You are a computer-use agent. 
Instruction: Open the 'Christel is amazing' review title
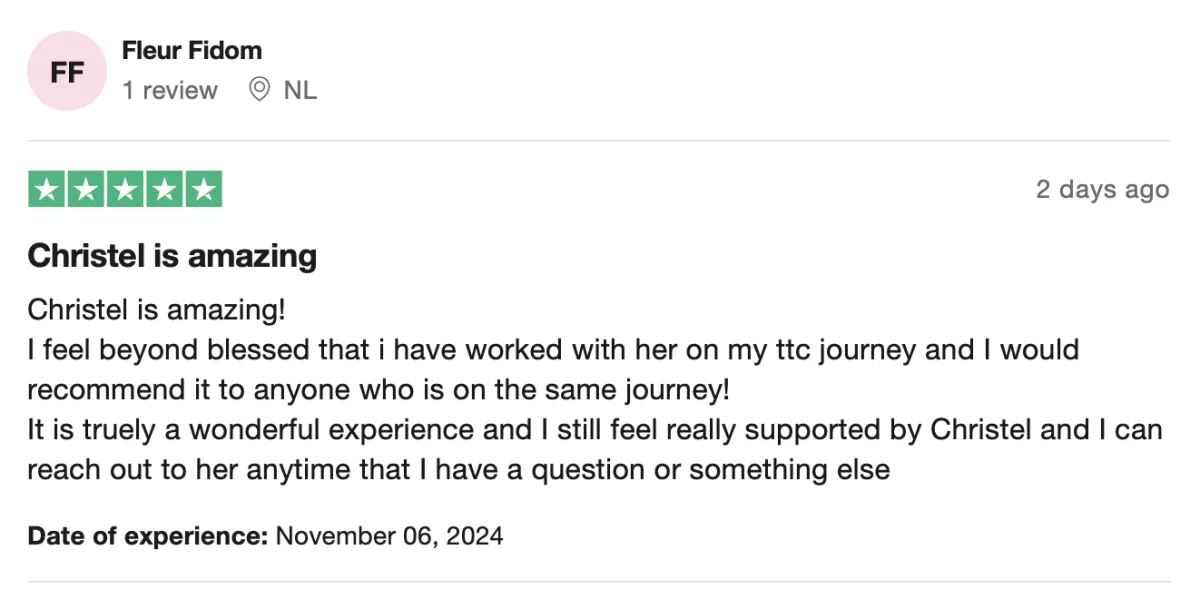(x=172, y=256)
